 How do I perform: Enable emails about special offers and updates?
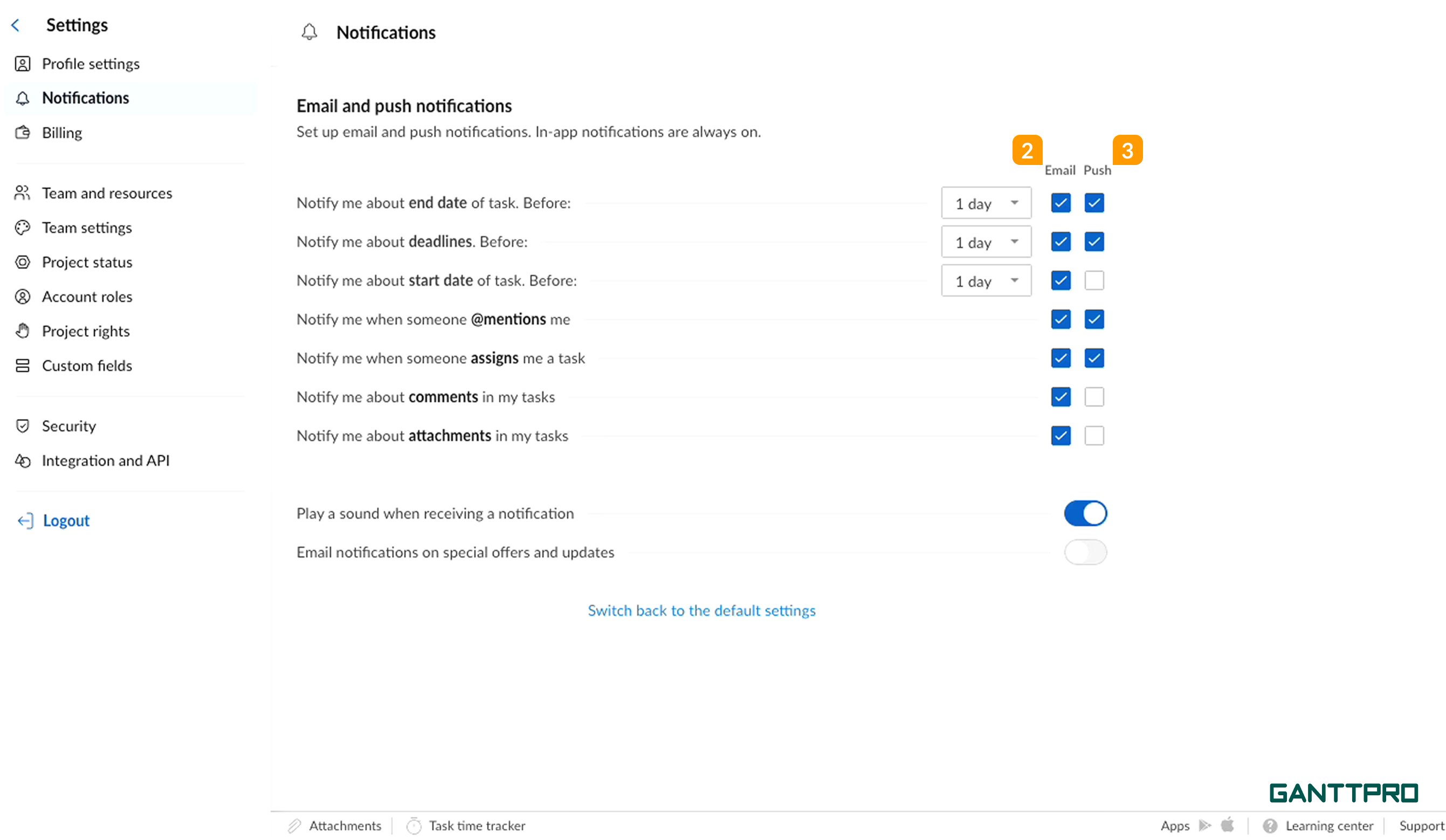tap(1085, 552)
